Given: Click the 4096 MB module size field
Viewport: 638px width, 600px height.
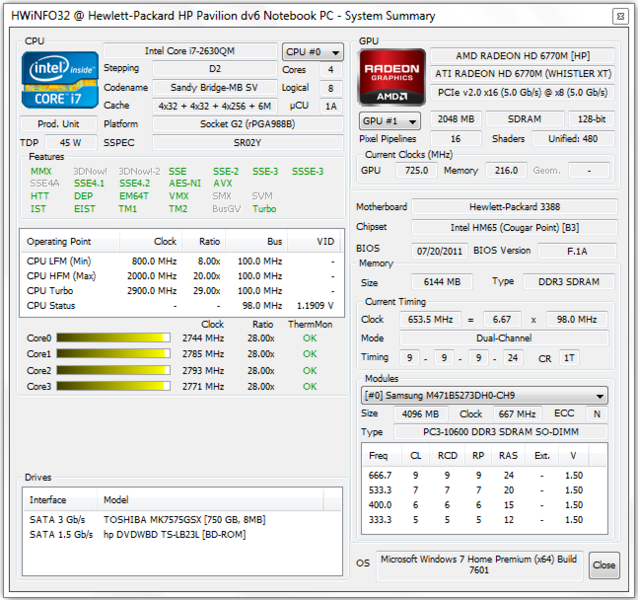Looking at the screenshot, I should (x=420, y=414).
